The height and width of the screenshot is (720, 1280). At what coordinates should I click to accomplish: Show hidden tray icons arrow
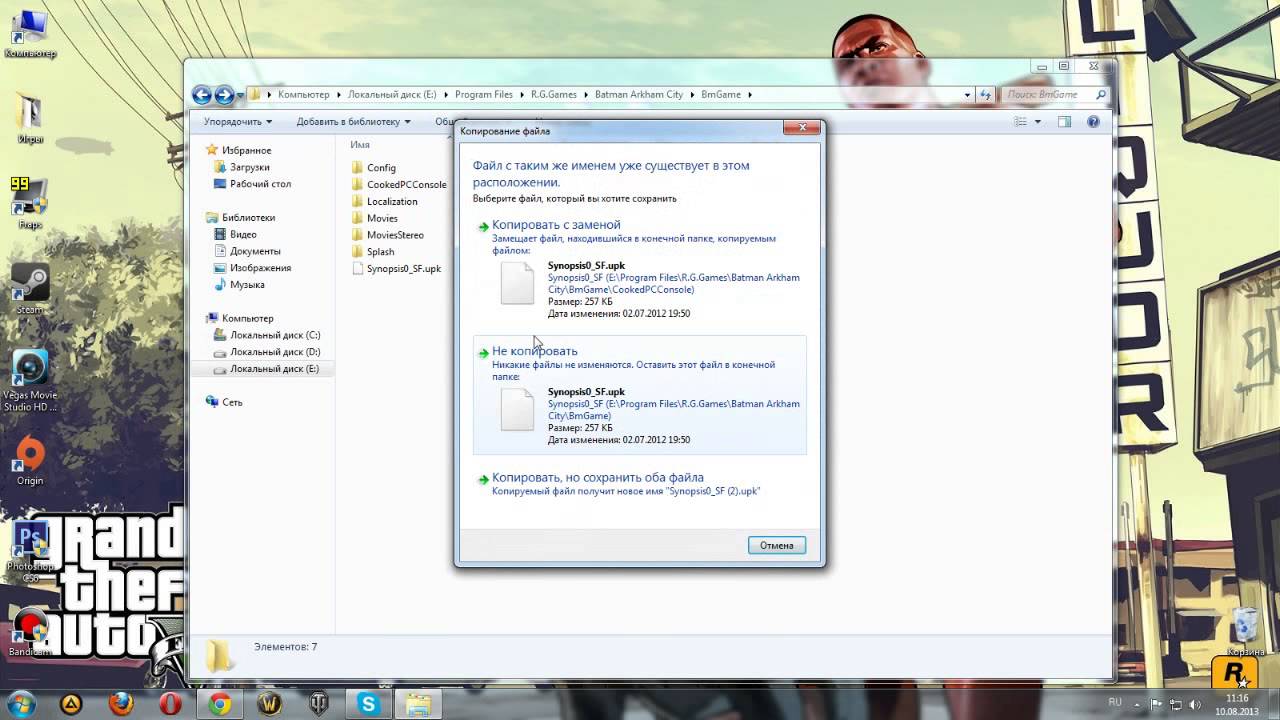click(1137, 704)
